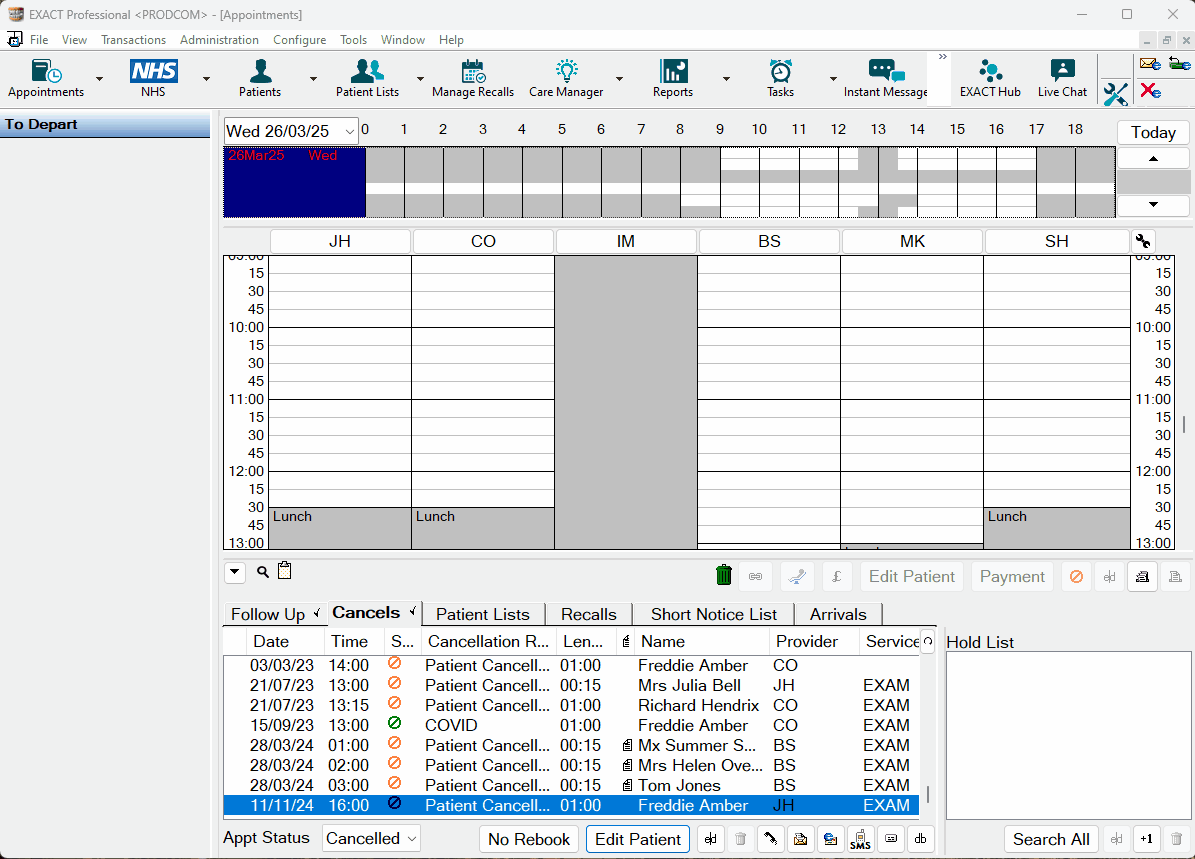Open Patient Lists in the toolbar
Screen dimensions: 1195x859
click(x=367, y=78)
